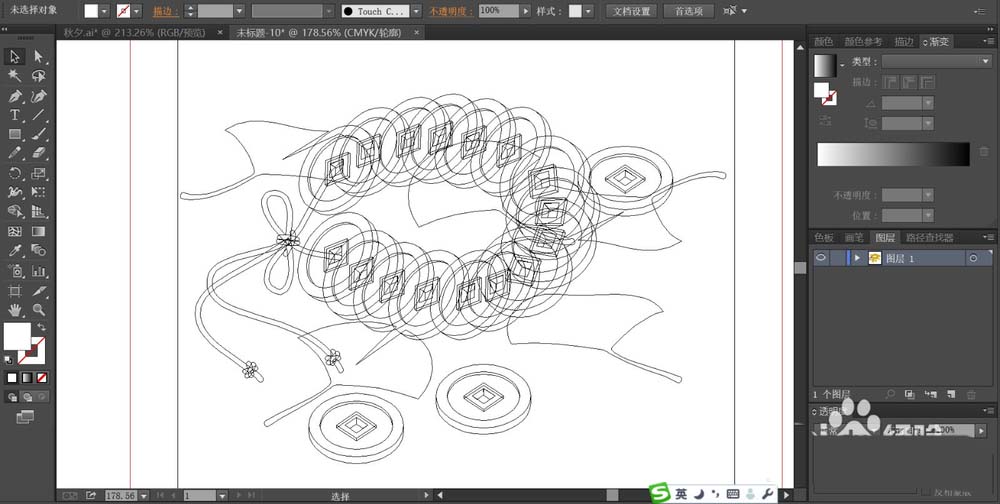Click the gradient slider bar in 渐变 panel
The width and height of the screenshot is (1000, 504).
tap(893, 154)
